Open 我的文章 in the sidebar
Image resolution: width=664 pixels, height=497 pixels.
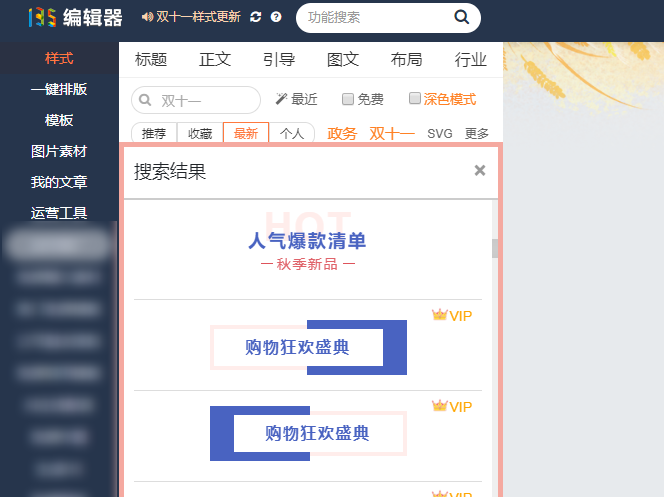click(59, 182)
